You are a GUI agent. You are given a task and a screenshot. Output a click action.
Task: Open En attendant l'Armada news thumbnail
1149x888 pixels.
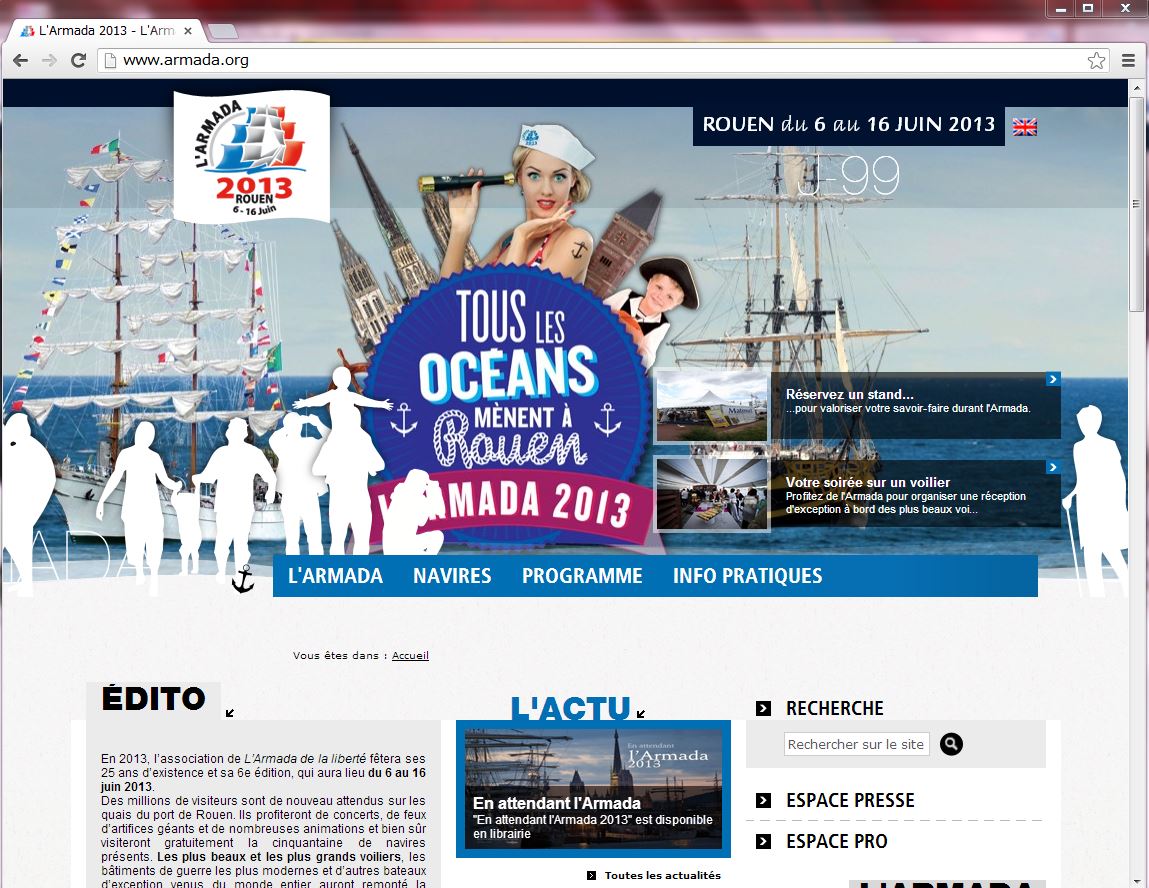coord(593,789)
